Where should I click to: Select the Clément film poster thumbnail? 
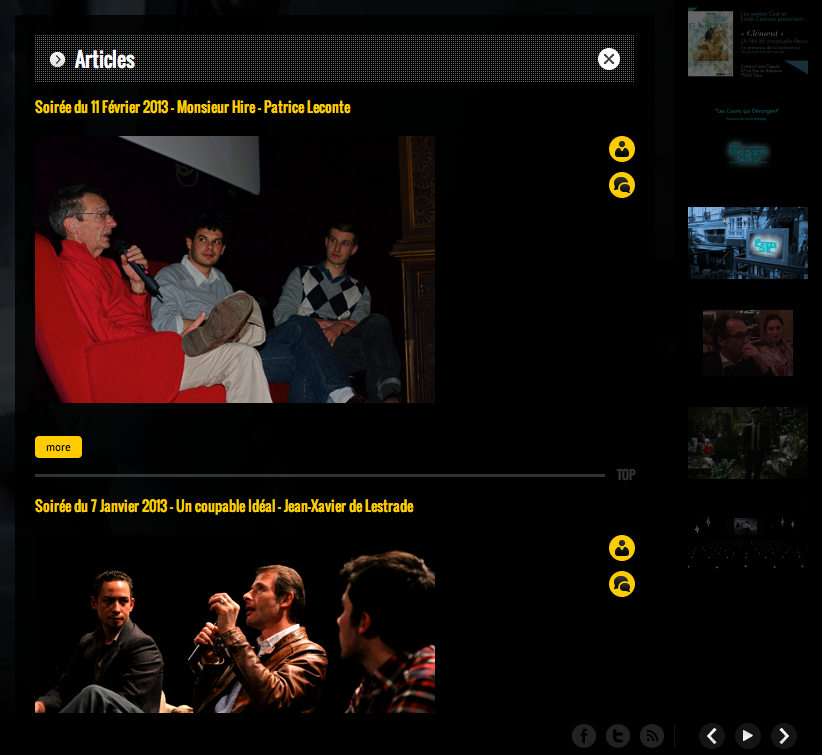coord(747,43)
